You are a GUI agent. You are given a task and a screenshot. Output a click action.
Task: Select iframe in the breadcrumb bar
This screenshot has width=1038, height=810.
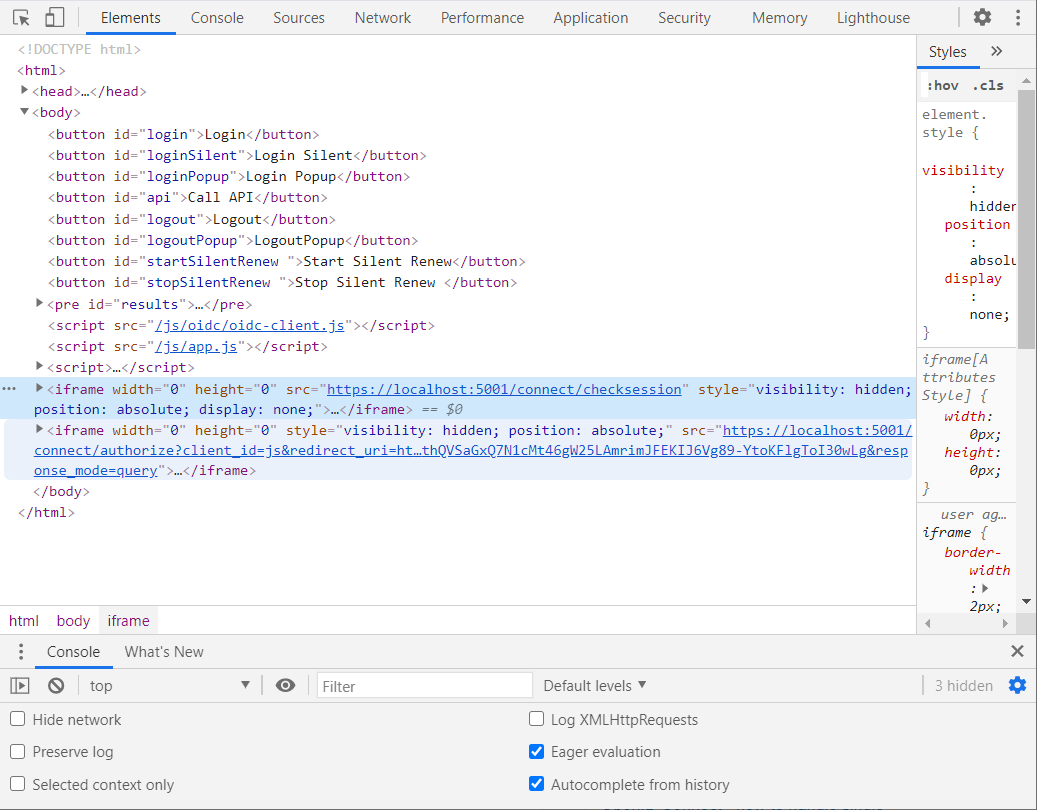click(x=128, y=621)
